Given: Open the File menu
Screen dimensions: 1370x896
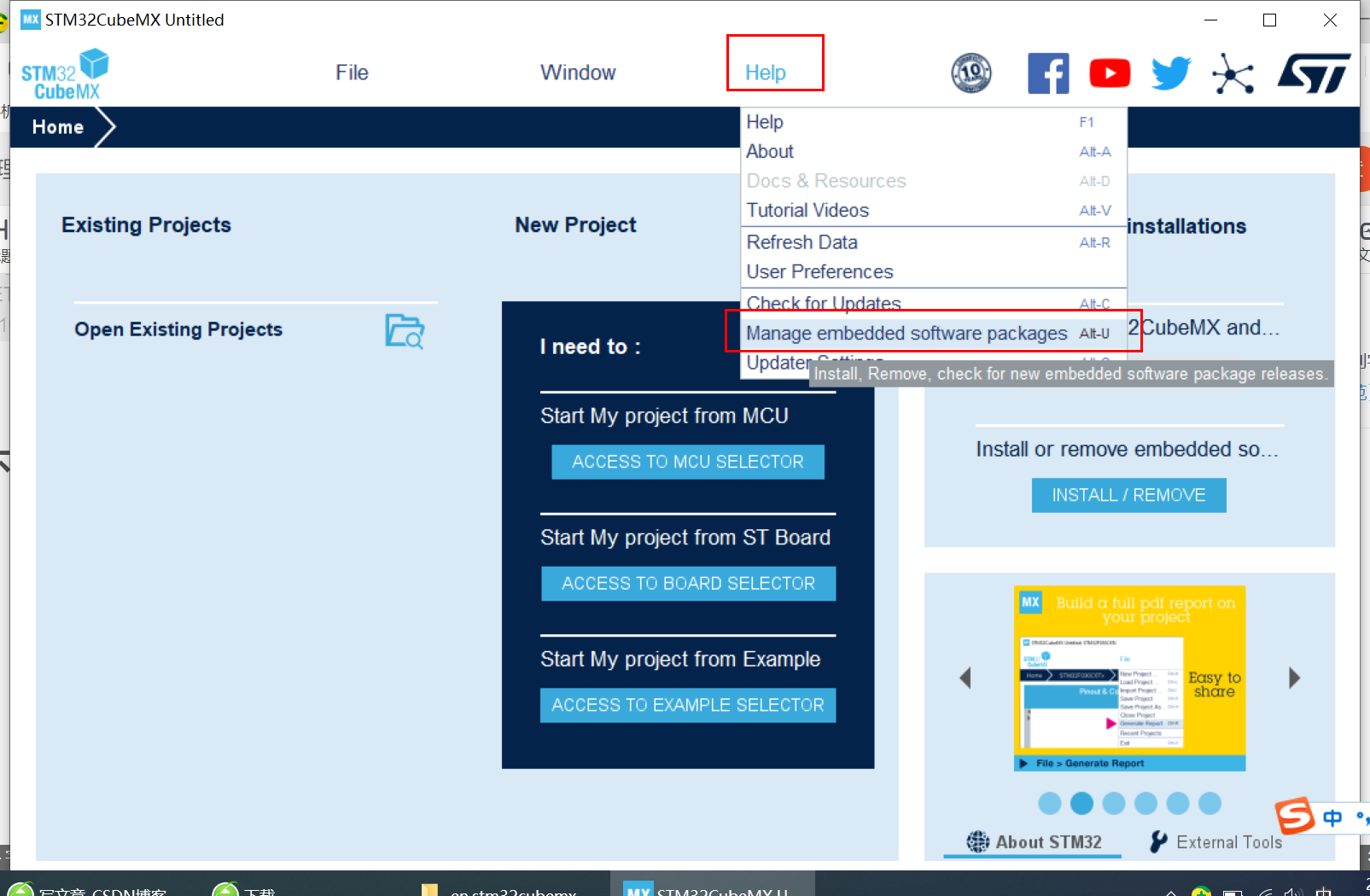Looking at the screenshot, I should click(352, 73).
